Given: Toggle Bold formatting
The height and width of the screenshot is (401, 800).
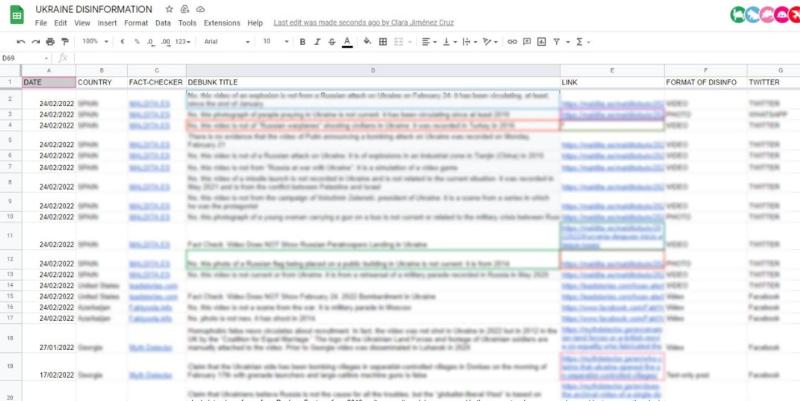Looking at the screenshot, I should coord(301,41).
